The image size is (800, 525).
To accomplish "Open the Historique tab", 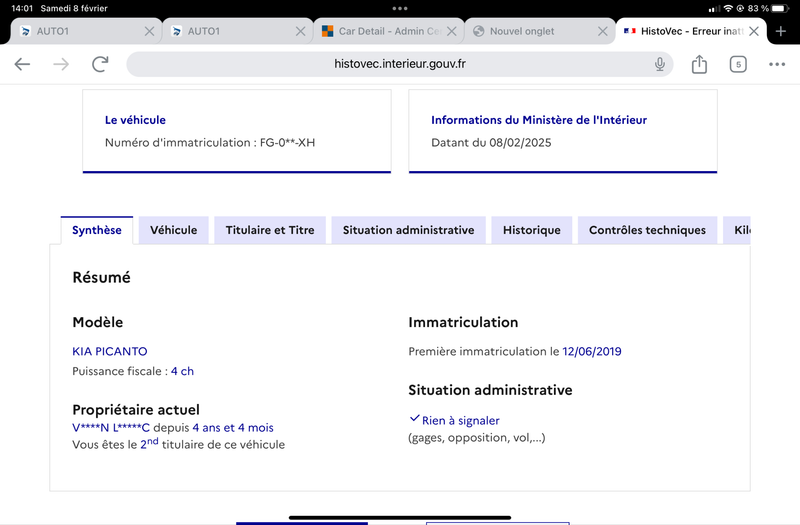I will [532, 230].
